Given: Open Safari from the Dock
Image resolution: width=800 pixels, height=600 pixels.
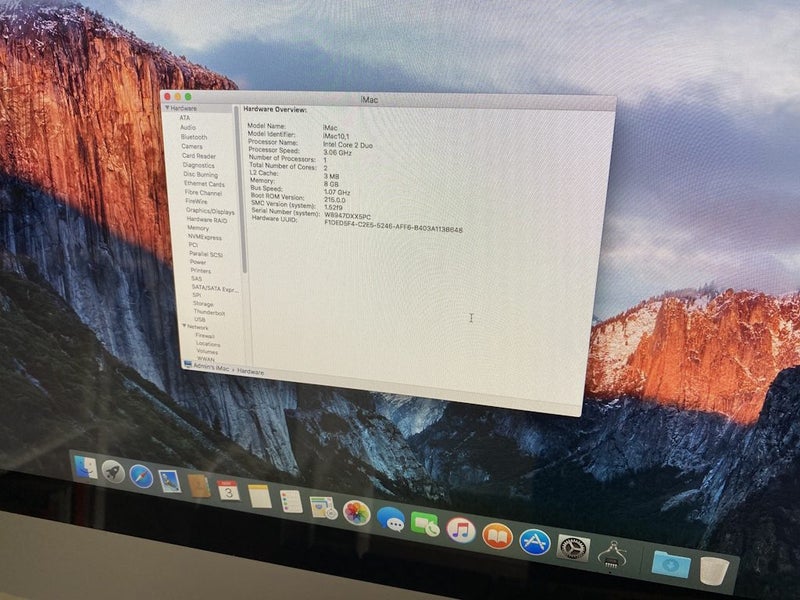Looking at the screenshot, I should tap(141, 477).
